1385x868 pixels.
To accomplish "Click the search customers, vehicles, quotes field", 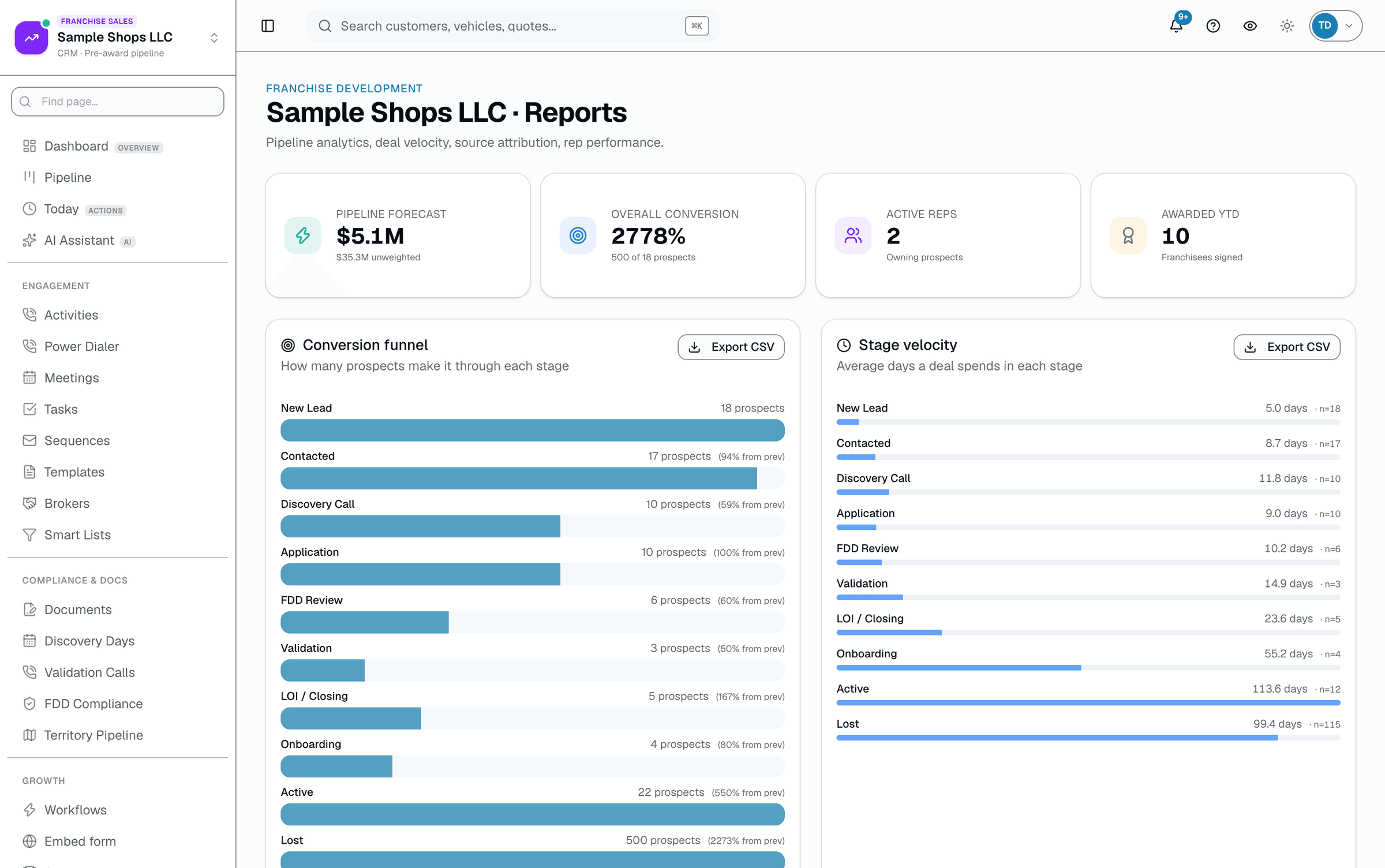I will click(x=512, y=26).
